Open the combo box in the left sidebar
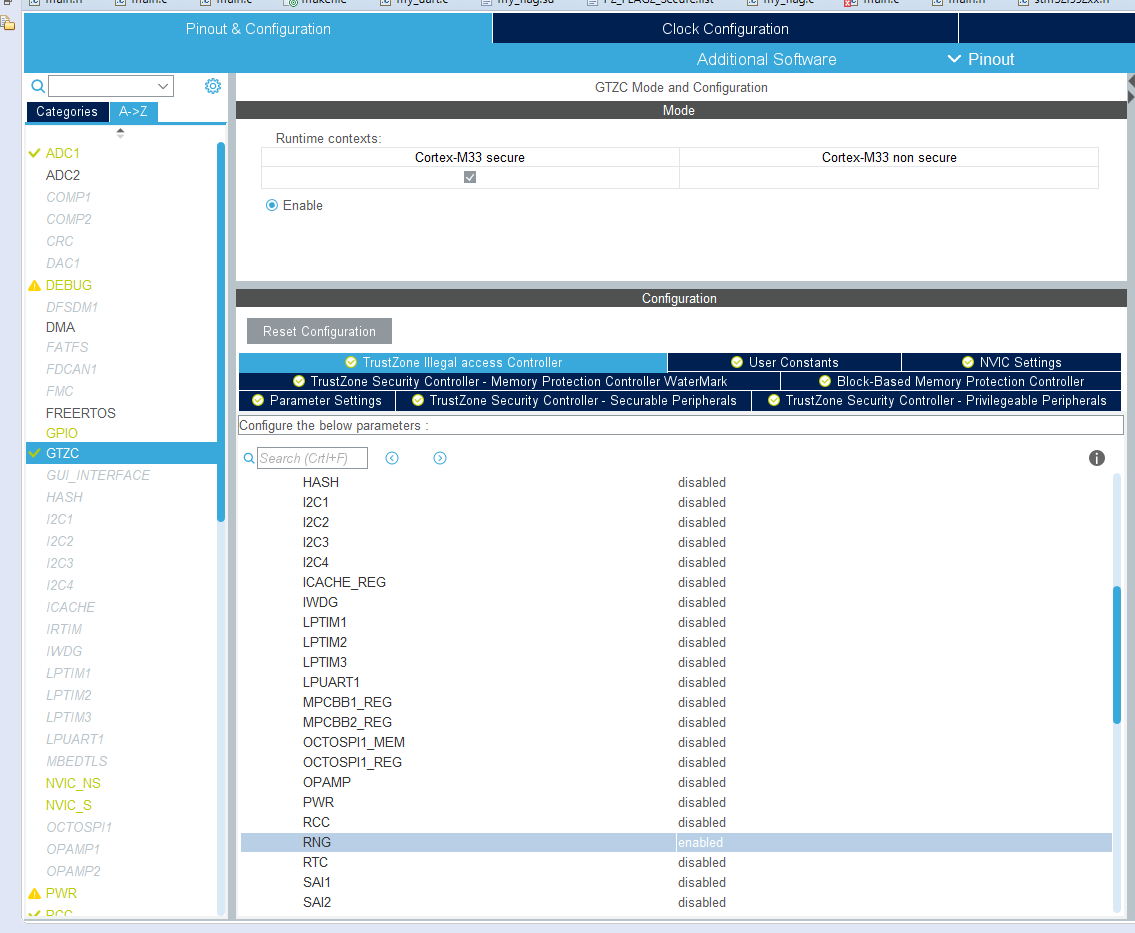The width and height of the screenshot is (1135, 933). click(x=110, y=86)
